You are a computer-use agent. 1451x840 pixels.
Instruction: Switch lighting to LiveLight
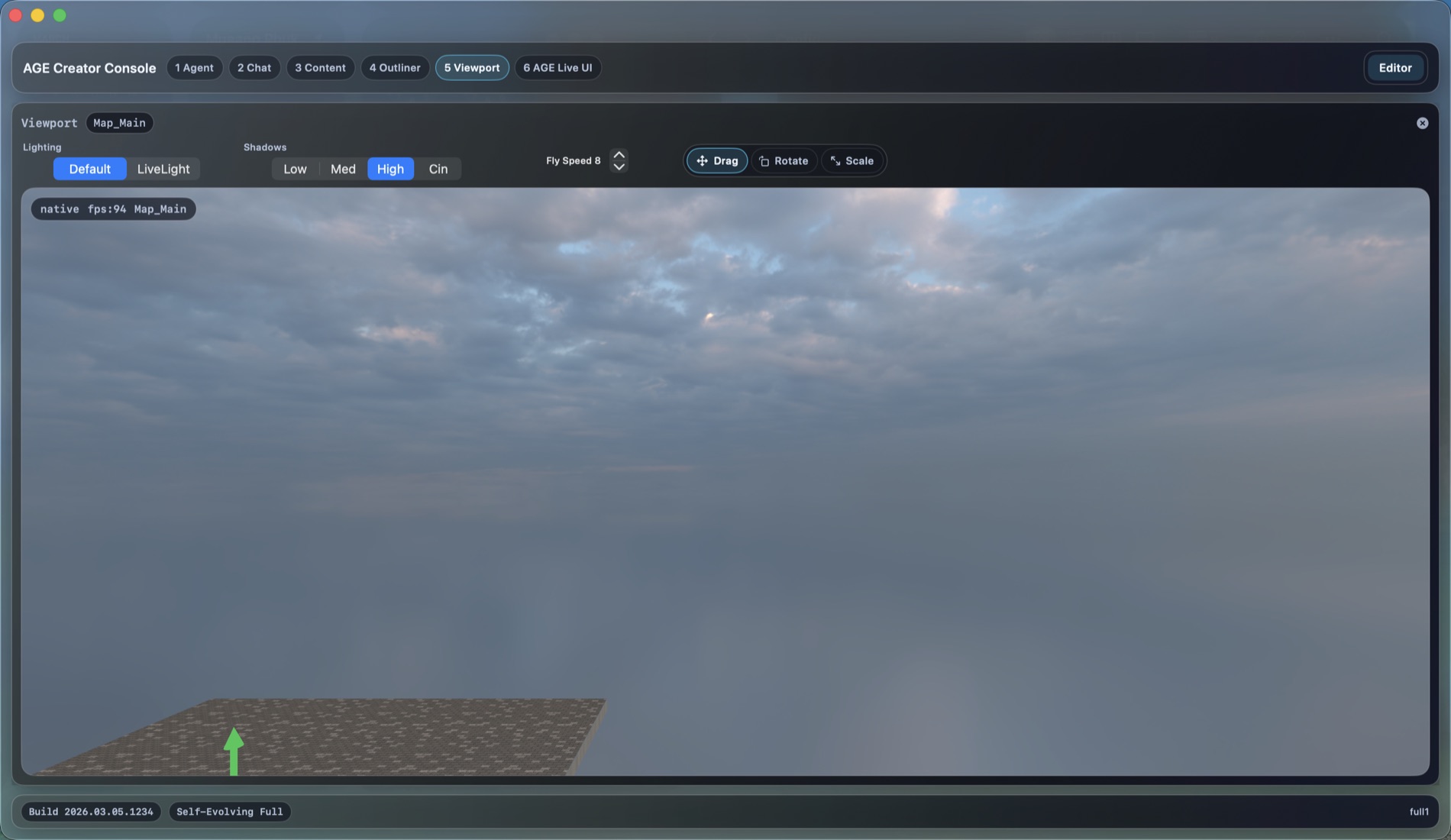pos(163,169)
